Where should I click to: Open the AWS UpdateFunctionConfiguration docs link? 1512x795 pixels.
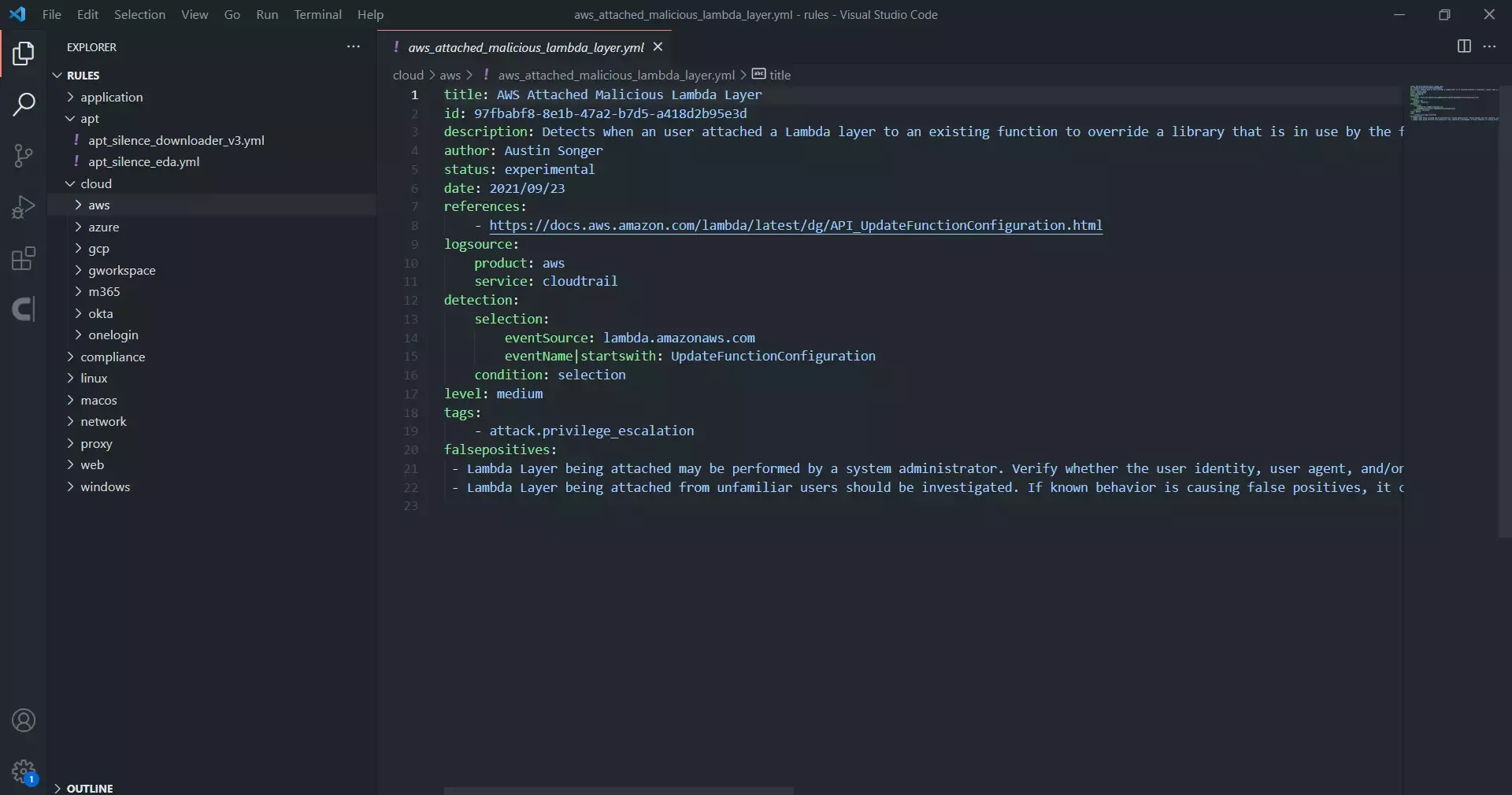(795, 225)
